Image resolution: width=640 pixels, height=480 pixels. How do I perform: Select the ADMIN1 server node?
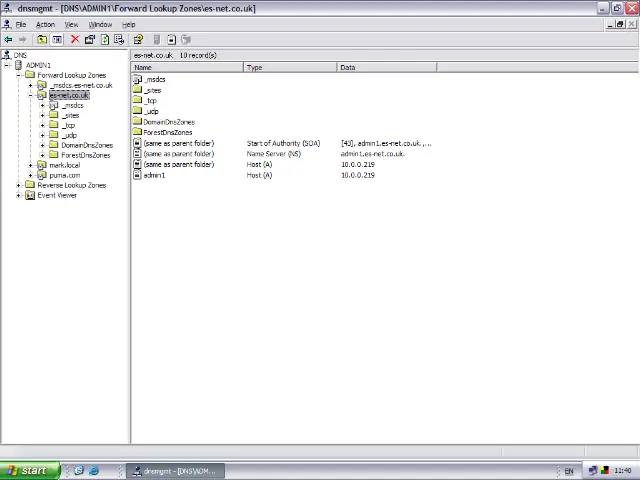38,65
